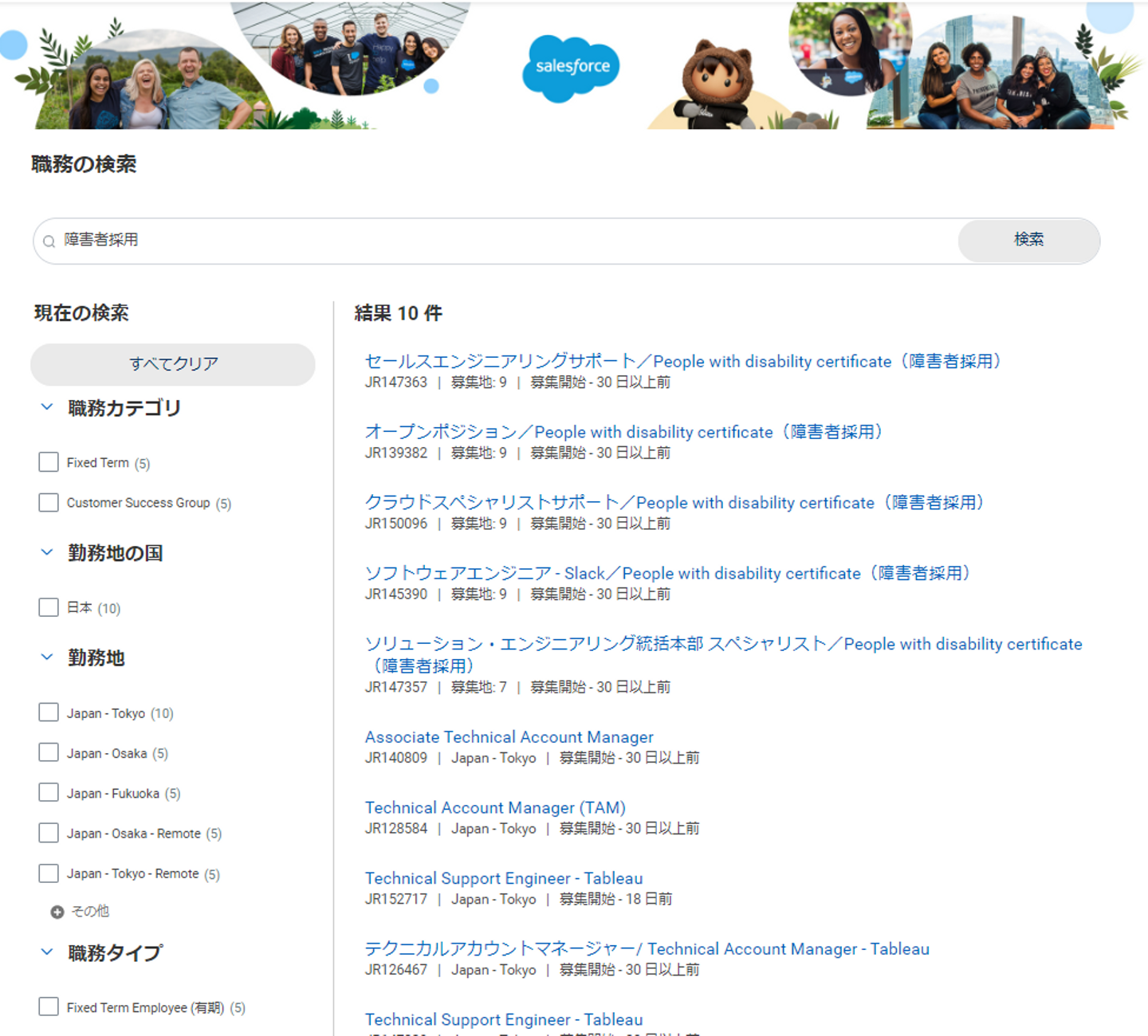
Task: Click the job ID JR128584
Action: tap(396, 829)
